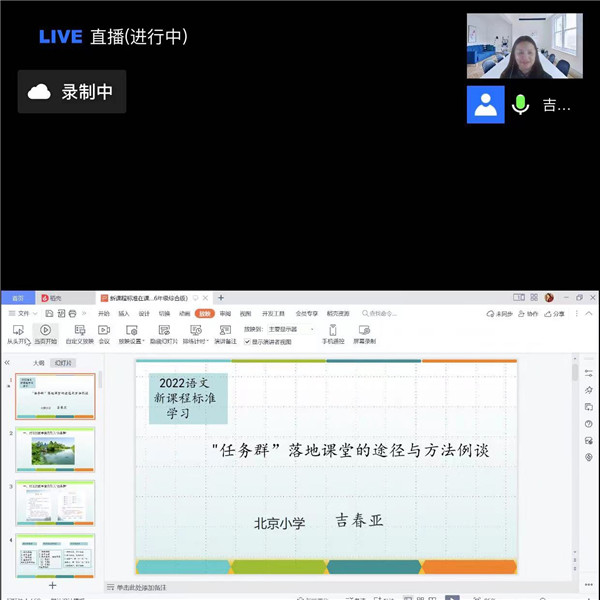Select the highlighted 放映 ribbon tab

[x=205, y=313]
